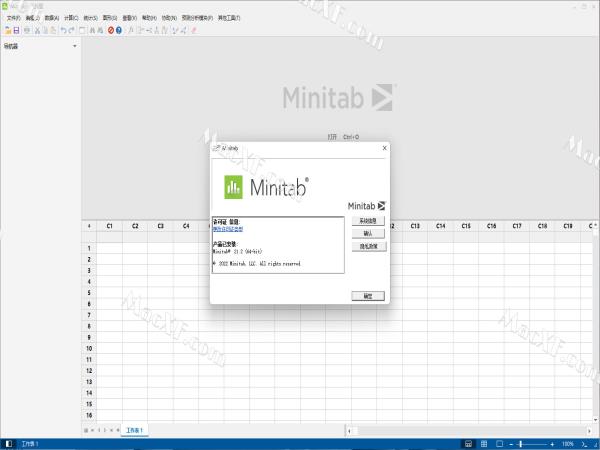
Task: Click the Find binoculars toolbar icon
Action: 92,30
